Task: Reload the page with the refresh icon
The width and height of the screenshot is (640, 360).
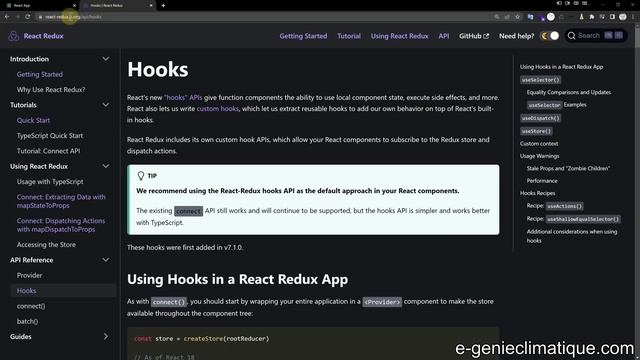Action: click(28, 17)
